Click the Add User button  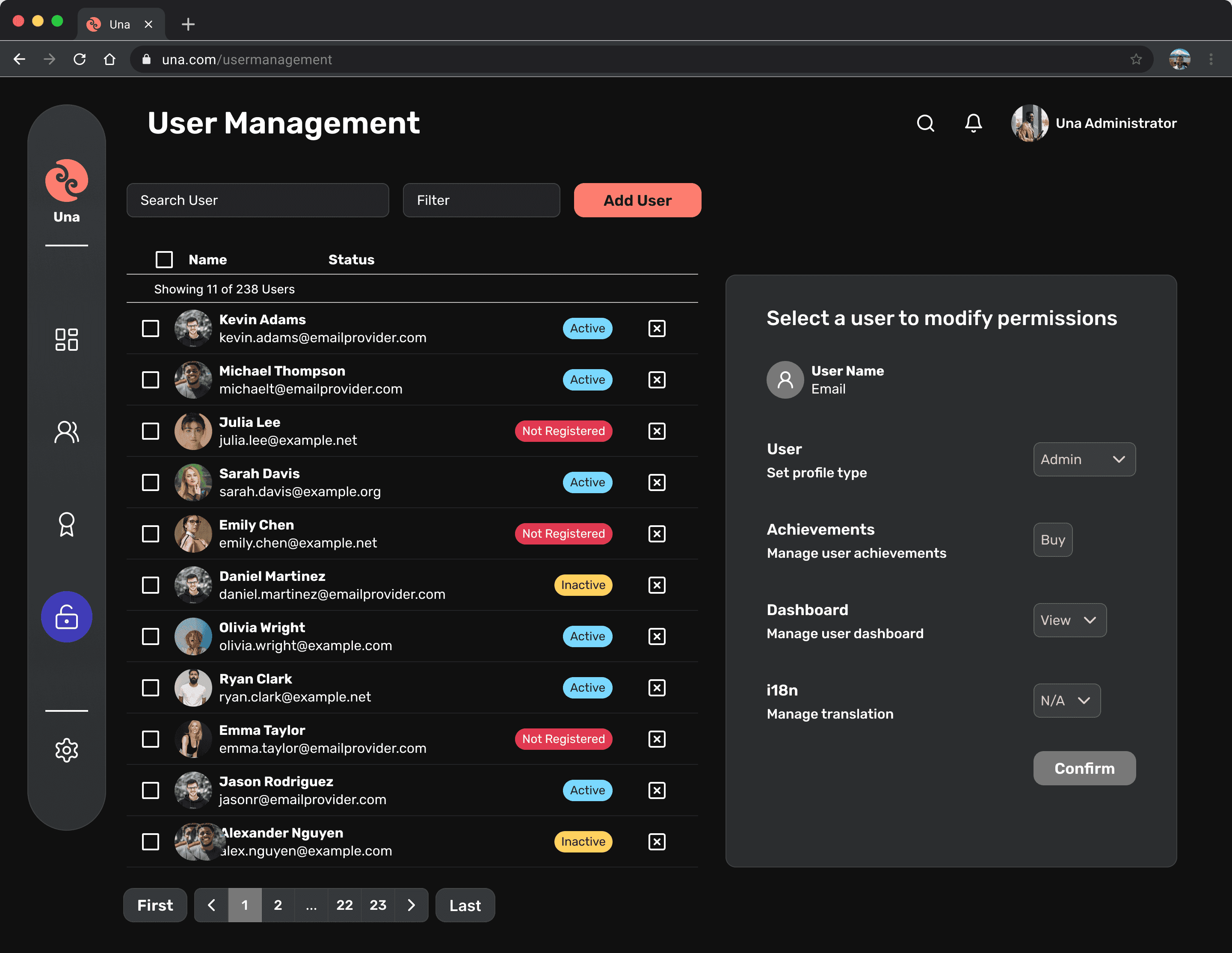coord(637,200)
